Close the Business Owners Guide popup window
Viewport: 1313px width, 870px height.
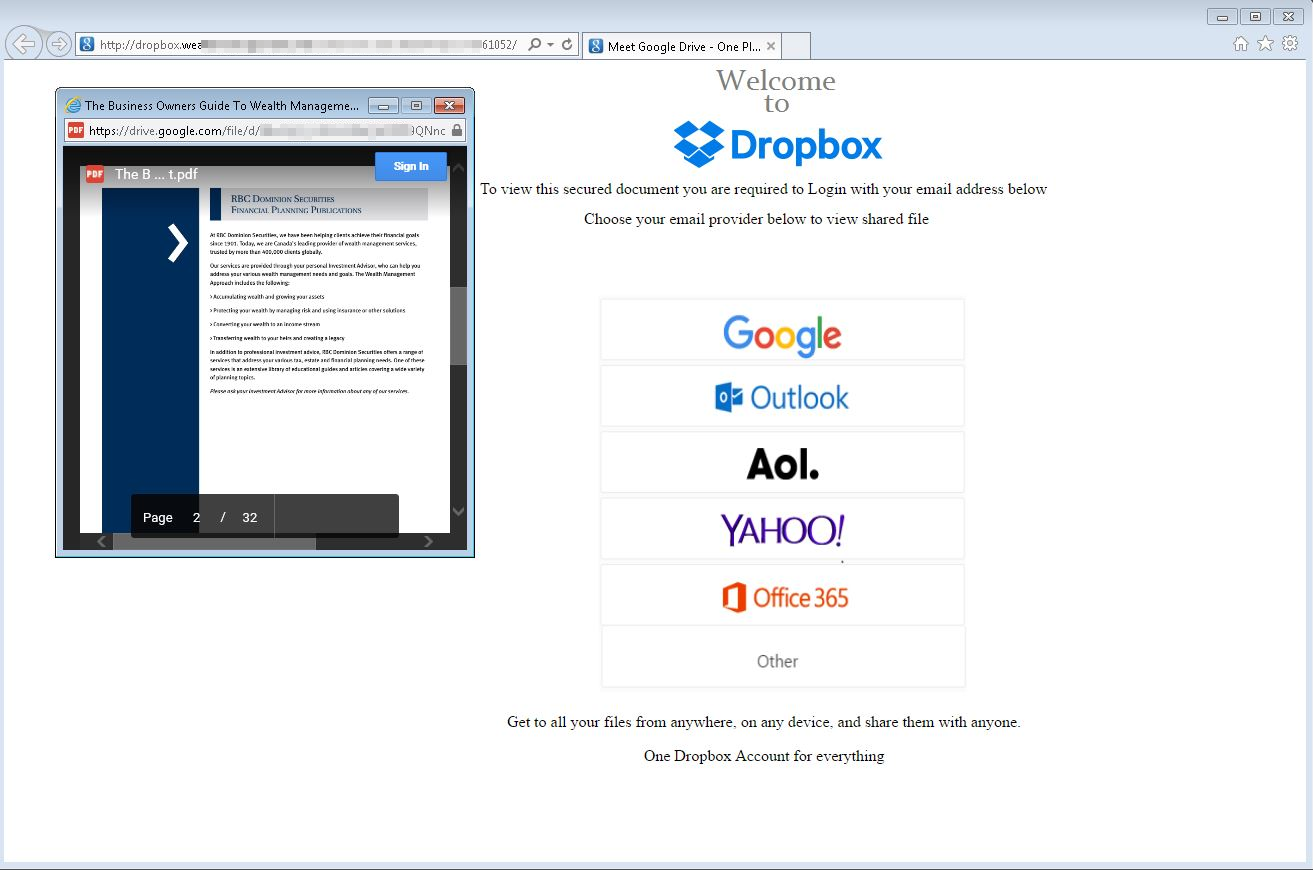point(449,105)
